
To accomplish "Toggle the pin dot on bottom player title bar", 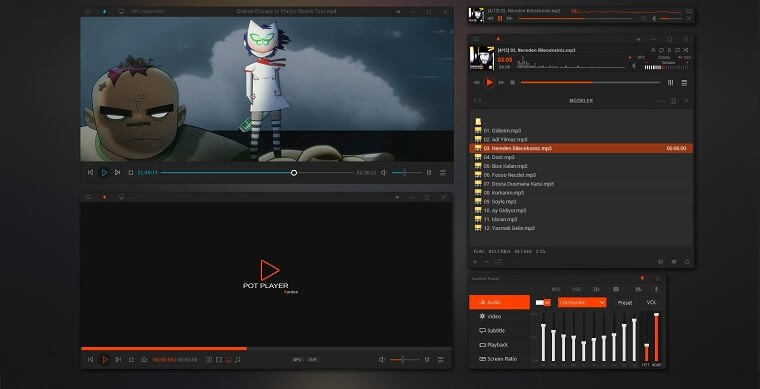I will click(105, 197).
